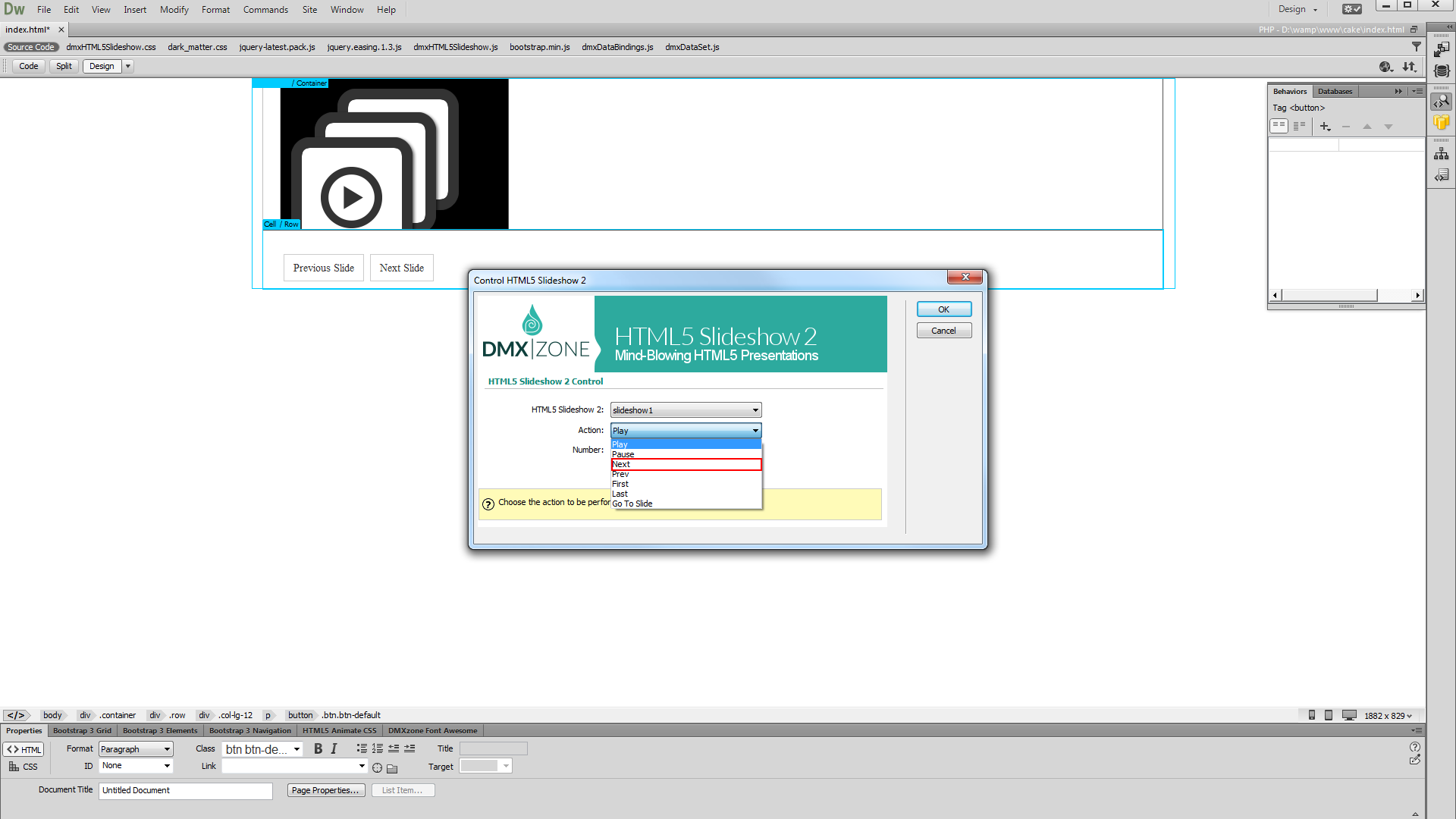Click the text indent icon

409,748
